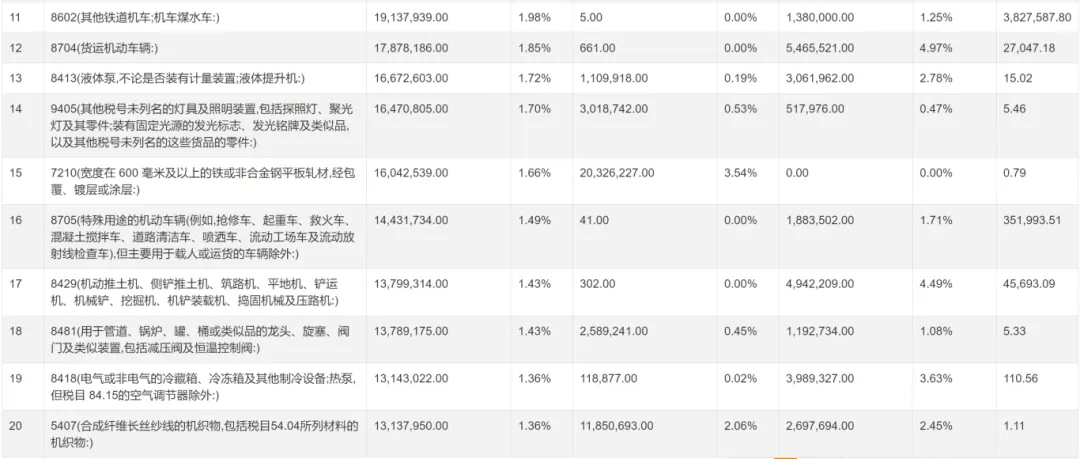The width and height of the screenshot is (1080, 459).
Task: Click the 20,326,227.00 quantity cell
Action: [x=617, y=172]
